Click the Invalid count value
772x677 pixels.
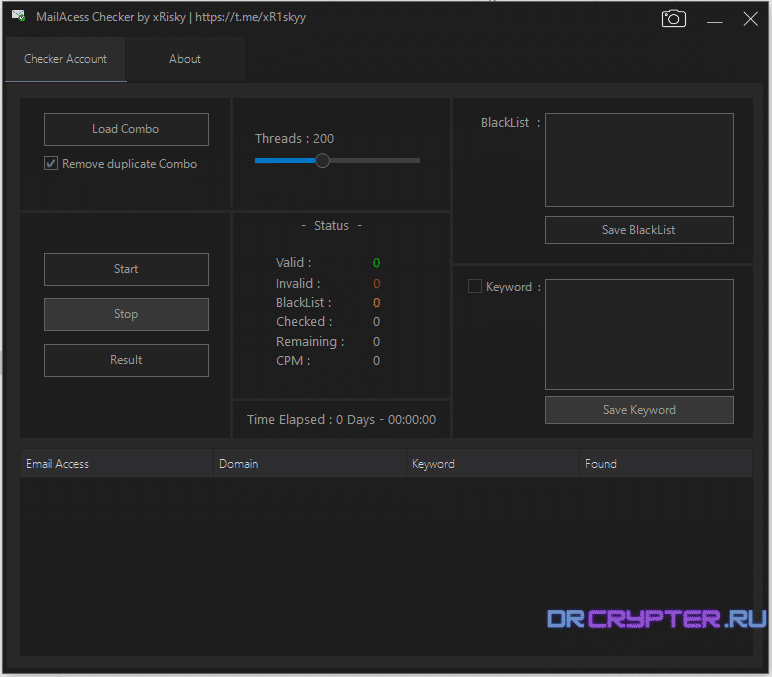click(x=377, y=284)
